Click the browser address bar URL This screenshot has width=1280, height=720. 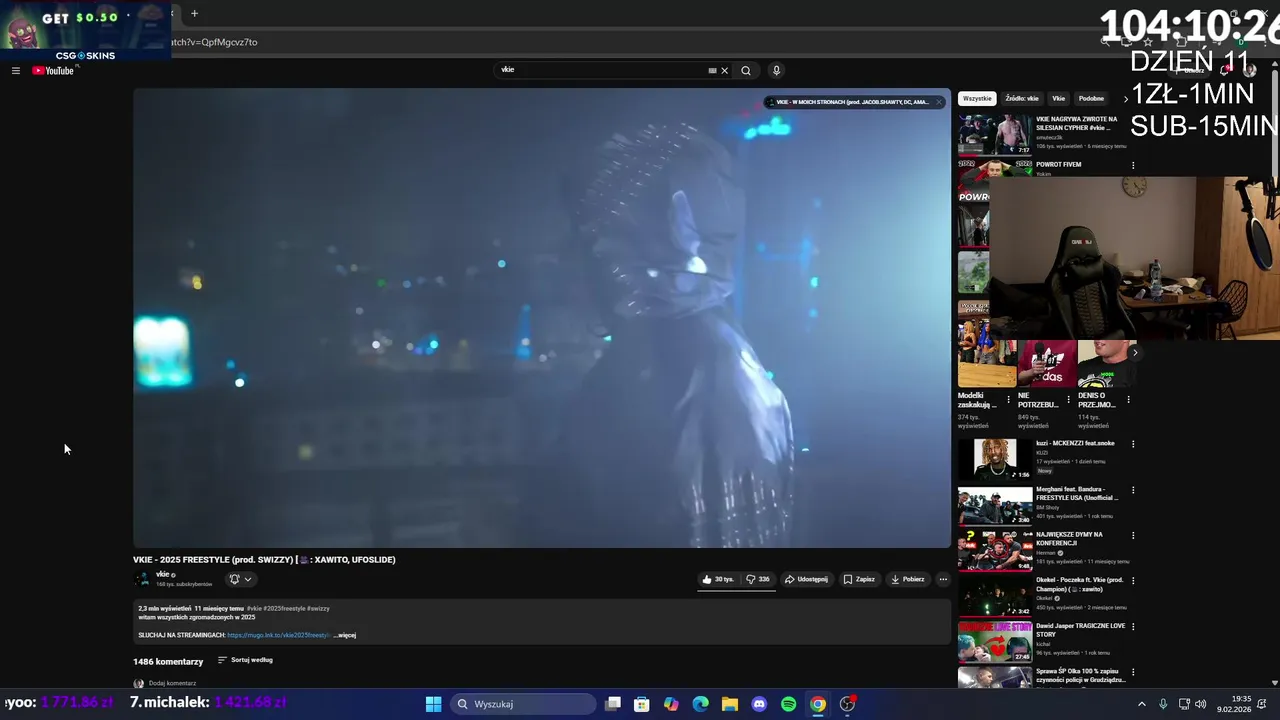tap(215, 42)
